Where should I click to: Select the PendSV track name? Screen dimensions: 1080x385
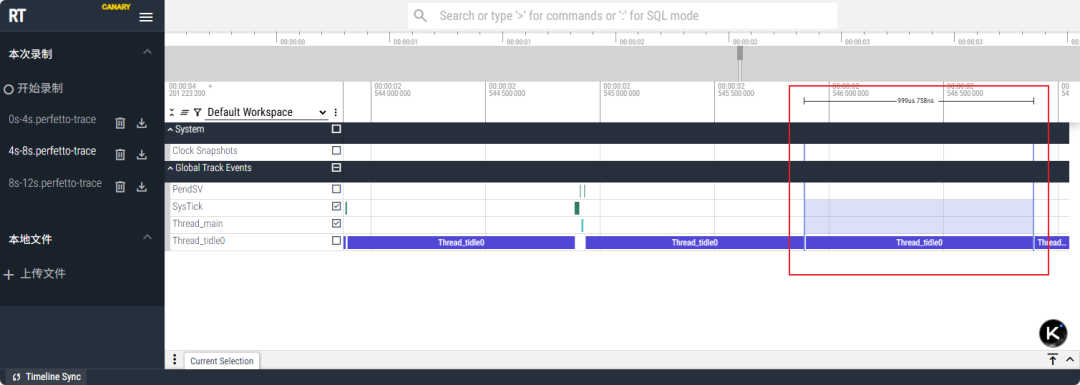tap(187, 189)
